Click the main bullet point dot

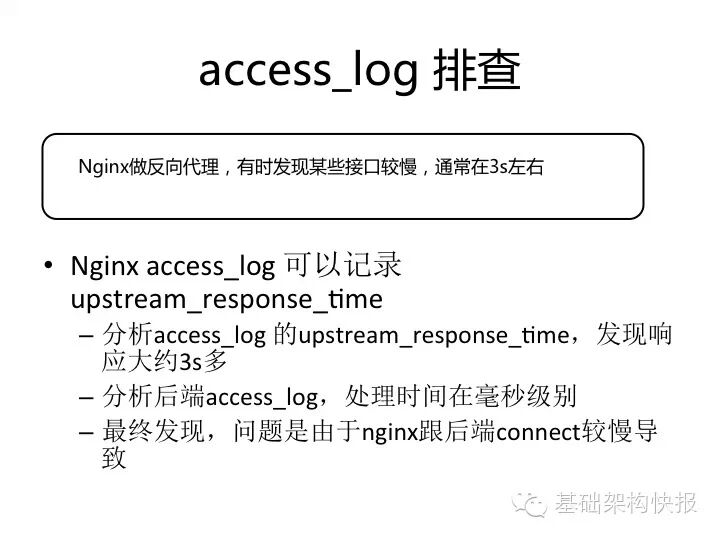click(48, 265)
